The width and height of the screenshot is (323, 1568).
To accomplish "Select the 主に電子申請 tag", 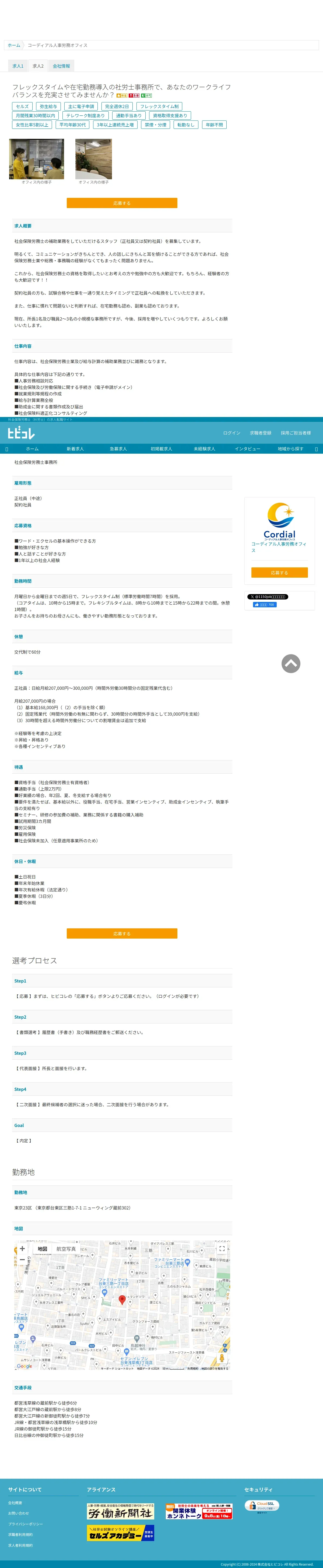I will coord(81,106).
